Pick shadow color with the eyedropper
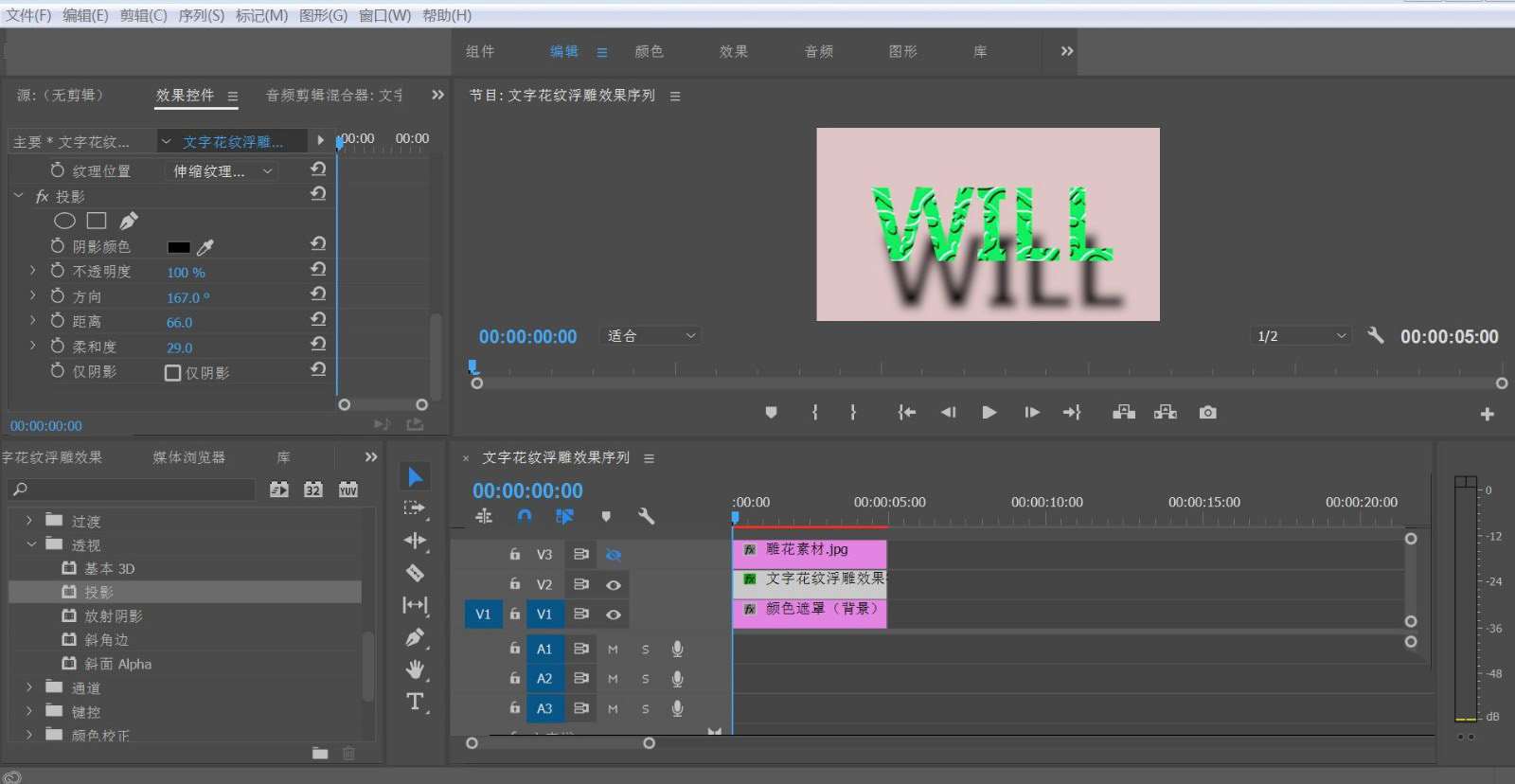The image size is (1515, 784). pyautogui.click(x=205, y=247)
